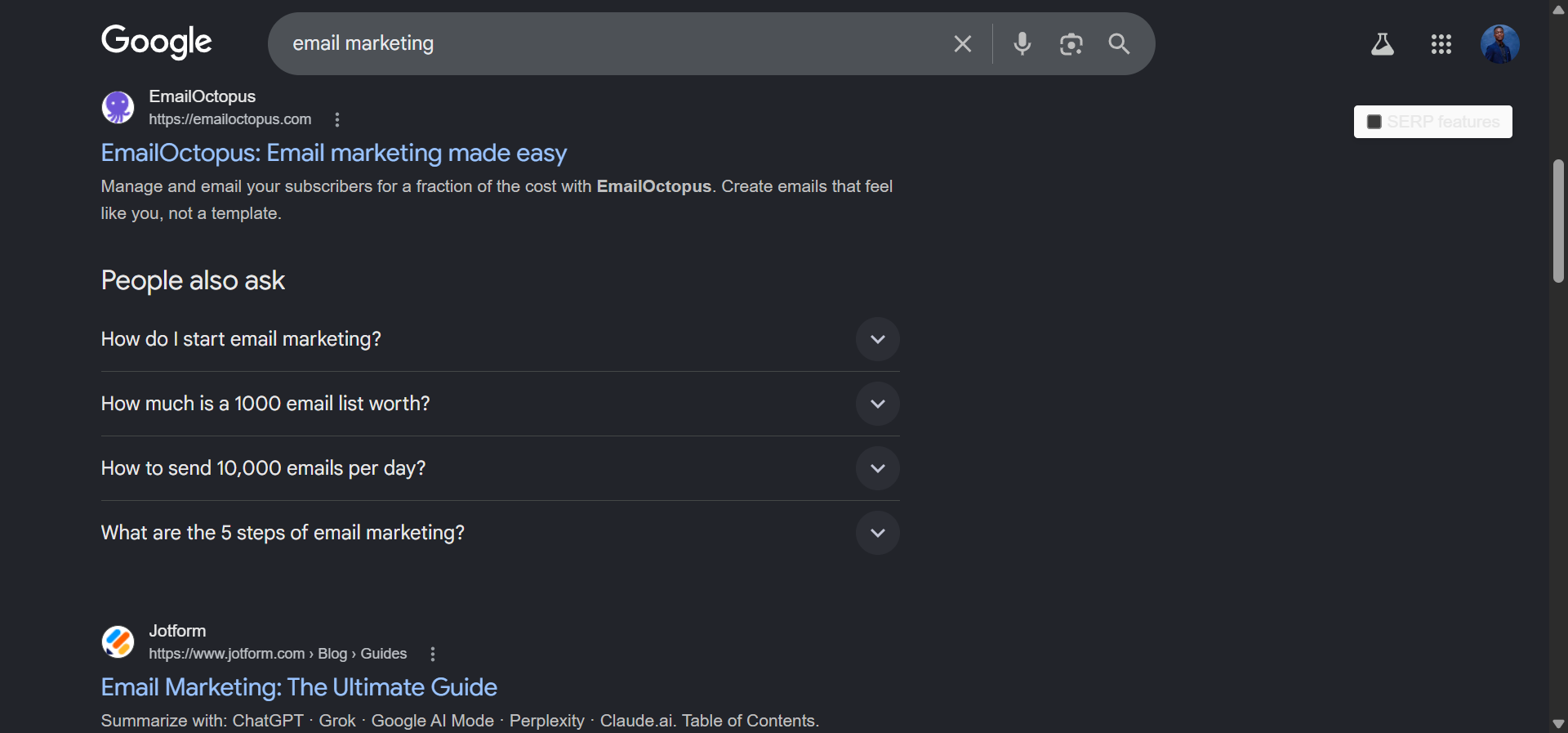Open "Email Marketing: The Ultimate Guide" result
This screenshot has width=1568, height=733.
(299, 687)
